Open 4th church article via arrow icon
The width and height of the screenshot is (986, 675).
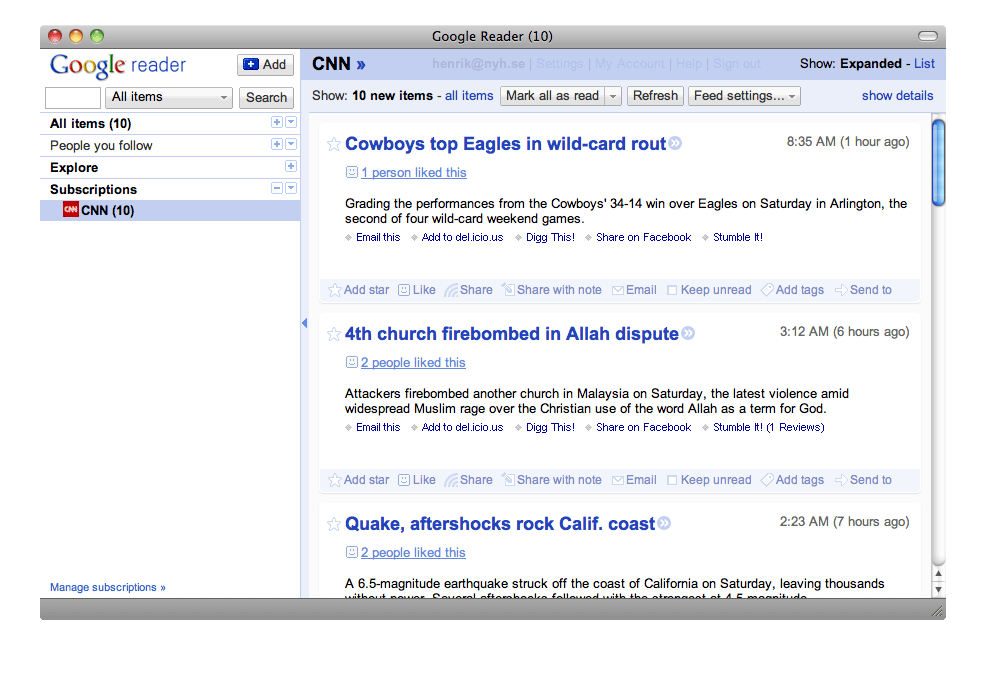coord(689,333)
